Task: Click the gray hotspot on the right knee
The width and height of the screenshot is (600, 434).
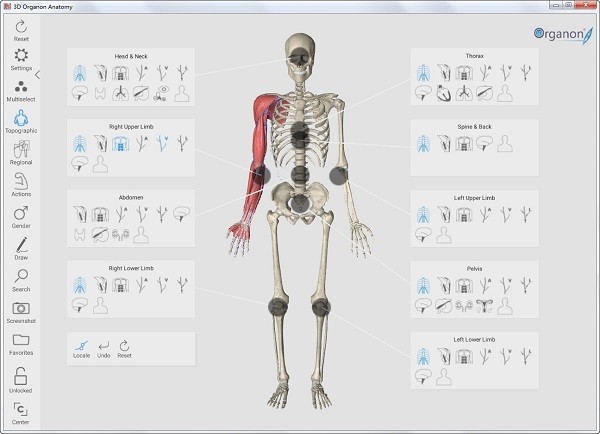Action: (278, 307)
